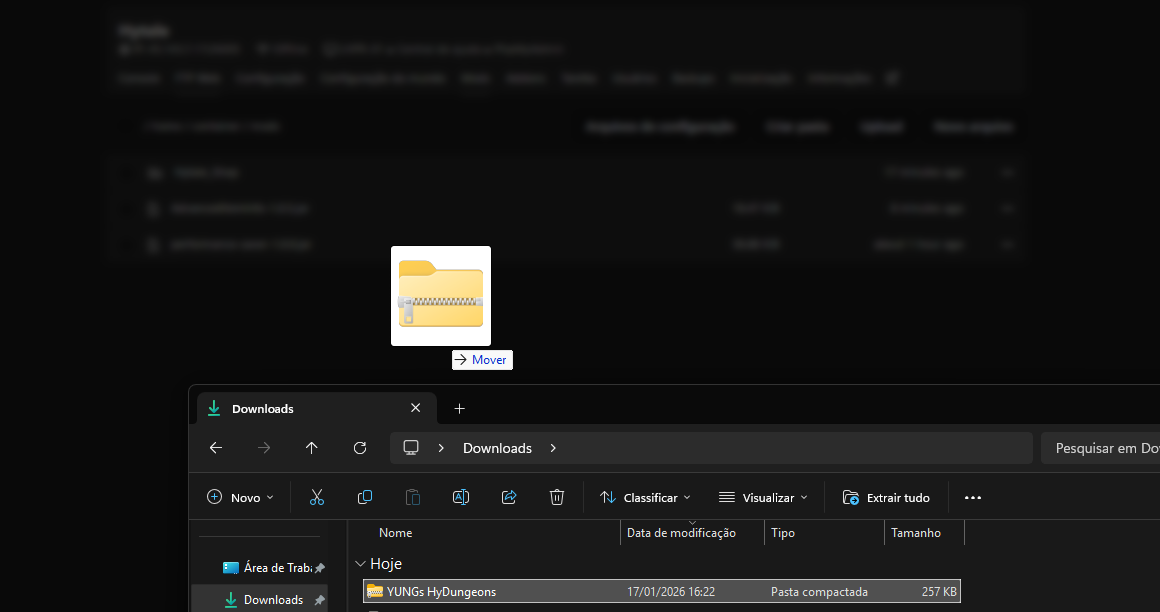Collapse the Hoje group
Image resolution: width=1160 pixels, height=612 pixels.
360,564
